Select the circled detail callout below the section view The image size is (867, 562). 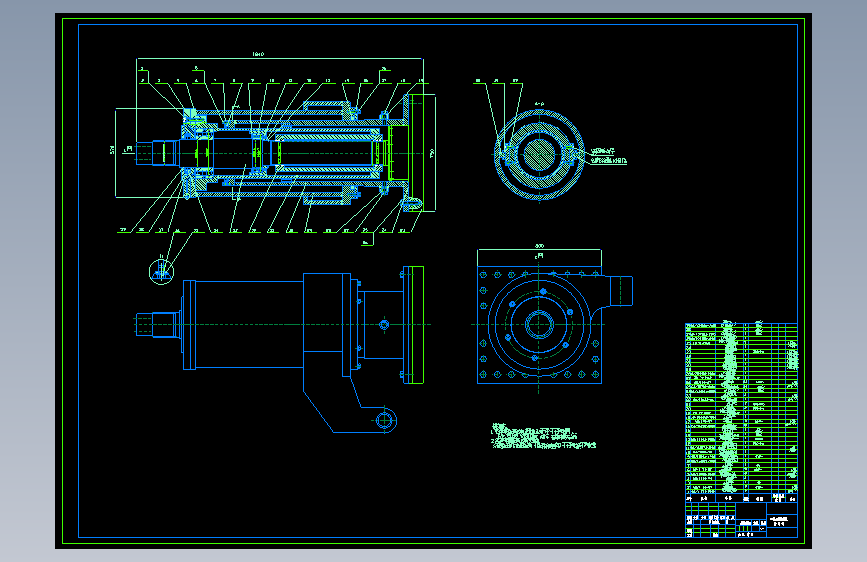tap(161, 271)
